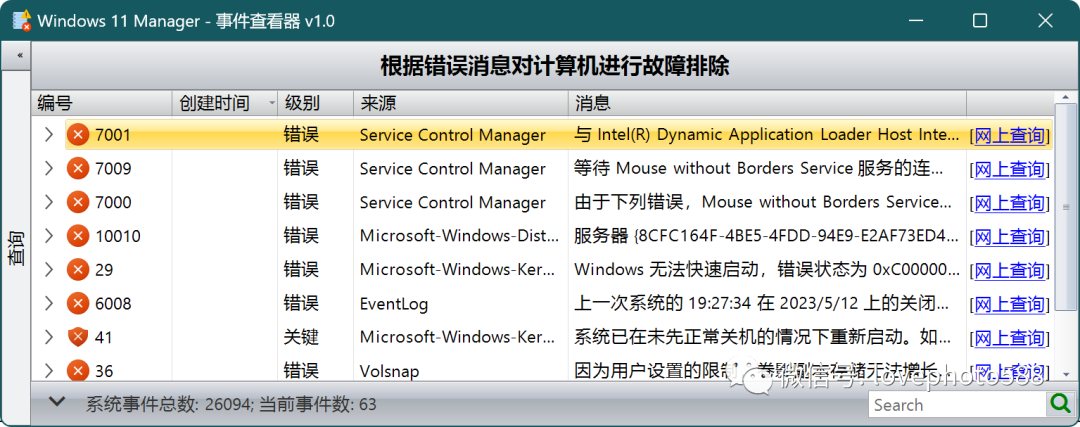Click the Windows 11 Manager app icon
Image resolution: width=1080 pixels, height=427 pixels.
coord(20,21)
